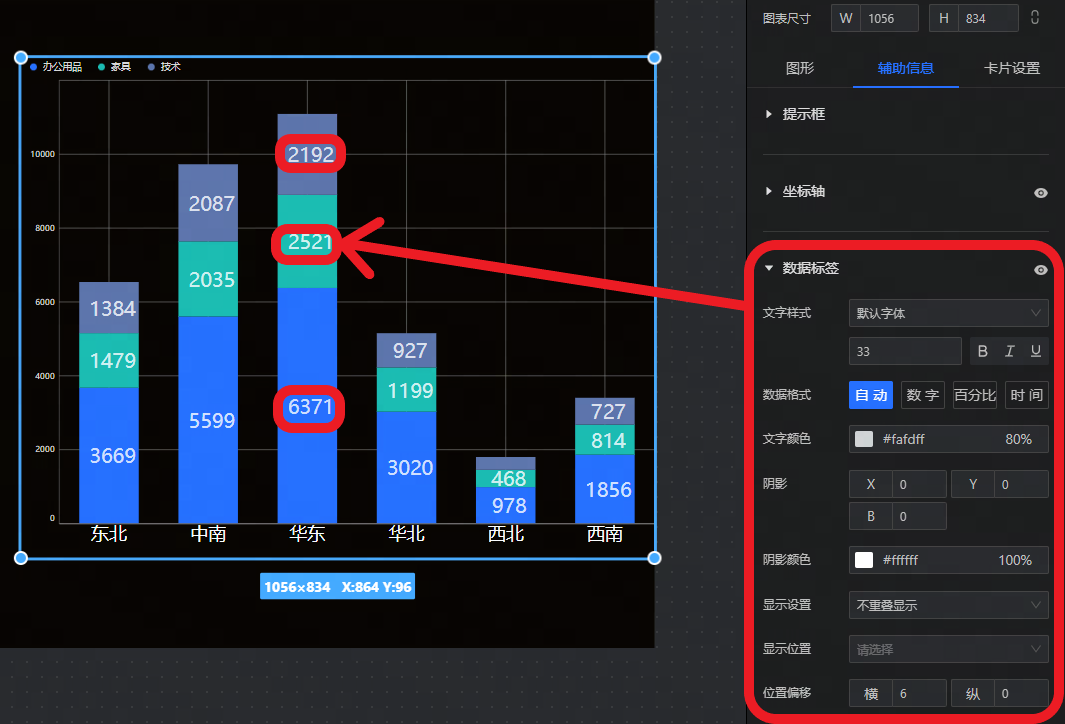The height and width of the screenshot is (724, 1065).
Task: Click the aspect ratio lock icon
Action: [x=1035, y=17]
